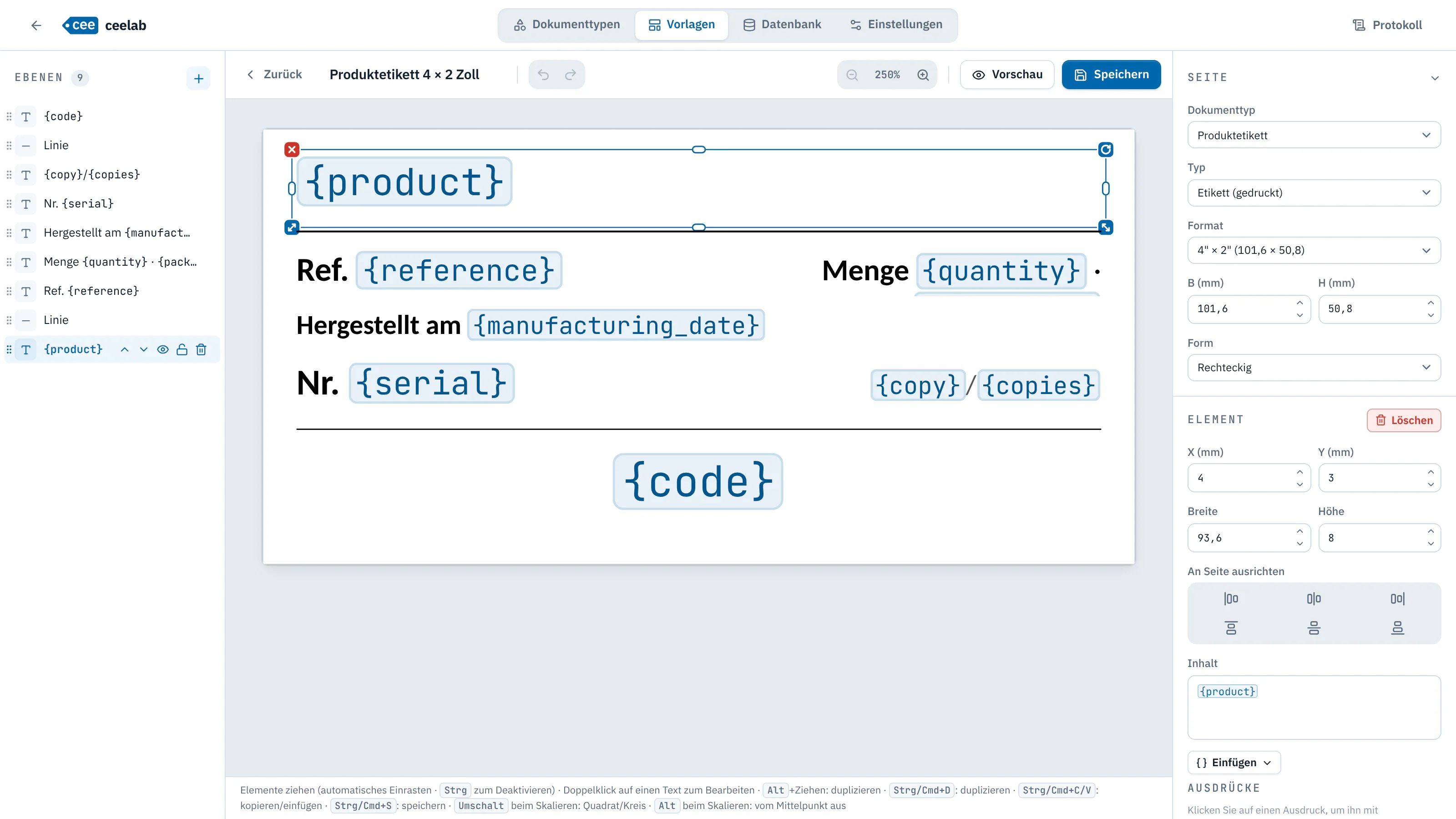Switch to Einstellungen tab
Image resolution: width=1456 pixels, height=819 pixels.
click(x=896, y=25)
